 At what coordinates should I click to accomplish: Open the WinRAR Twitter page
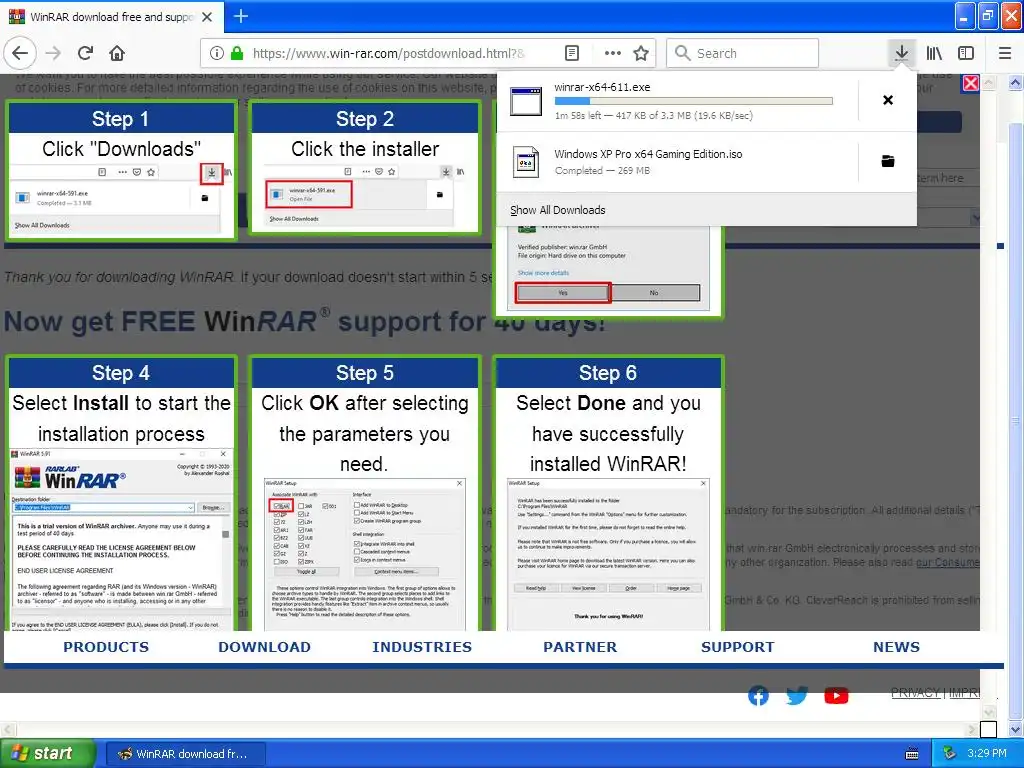click(x=797, y=696)
